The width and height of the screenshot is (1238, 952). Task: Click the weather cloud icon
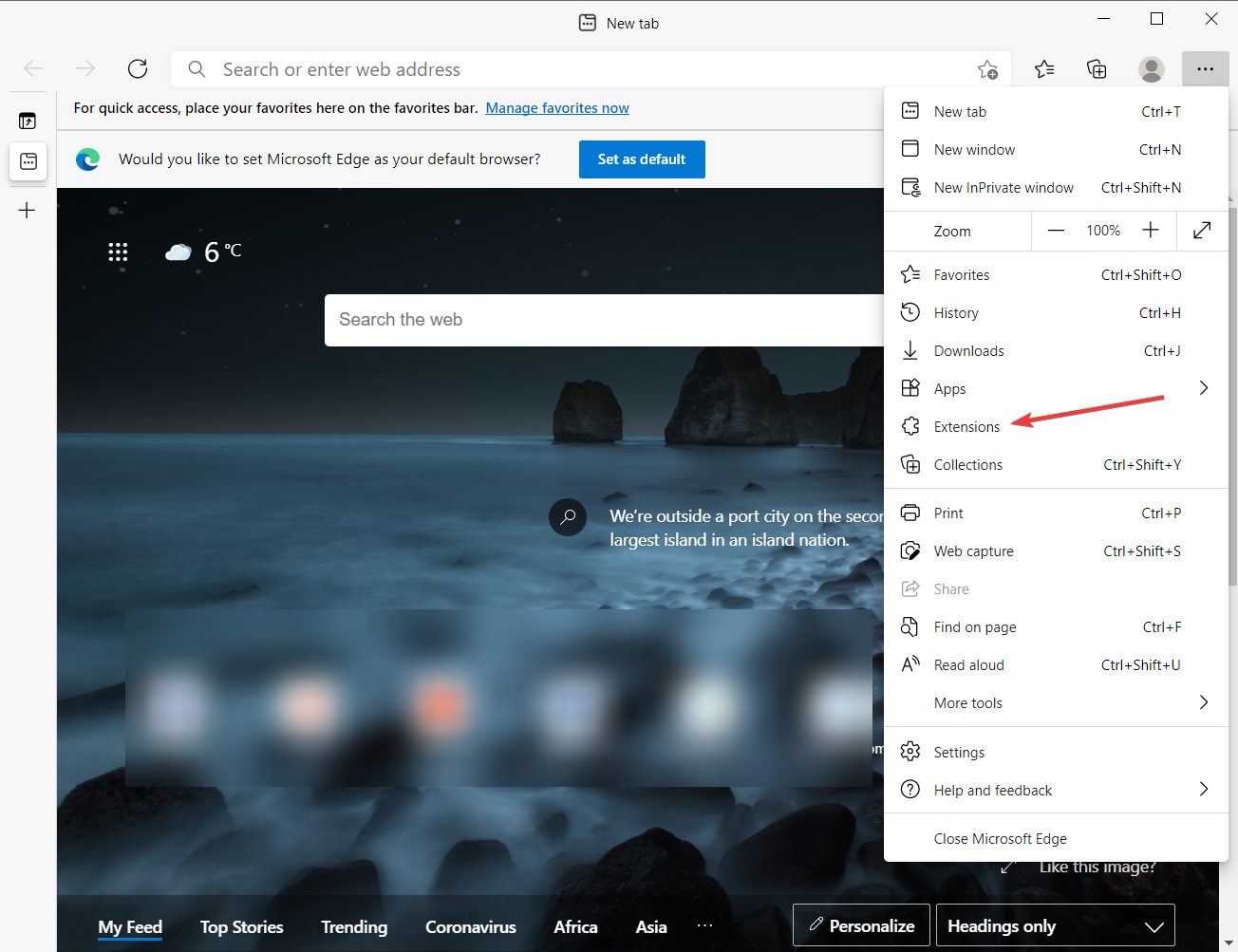(x=178, y=252)
